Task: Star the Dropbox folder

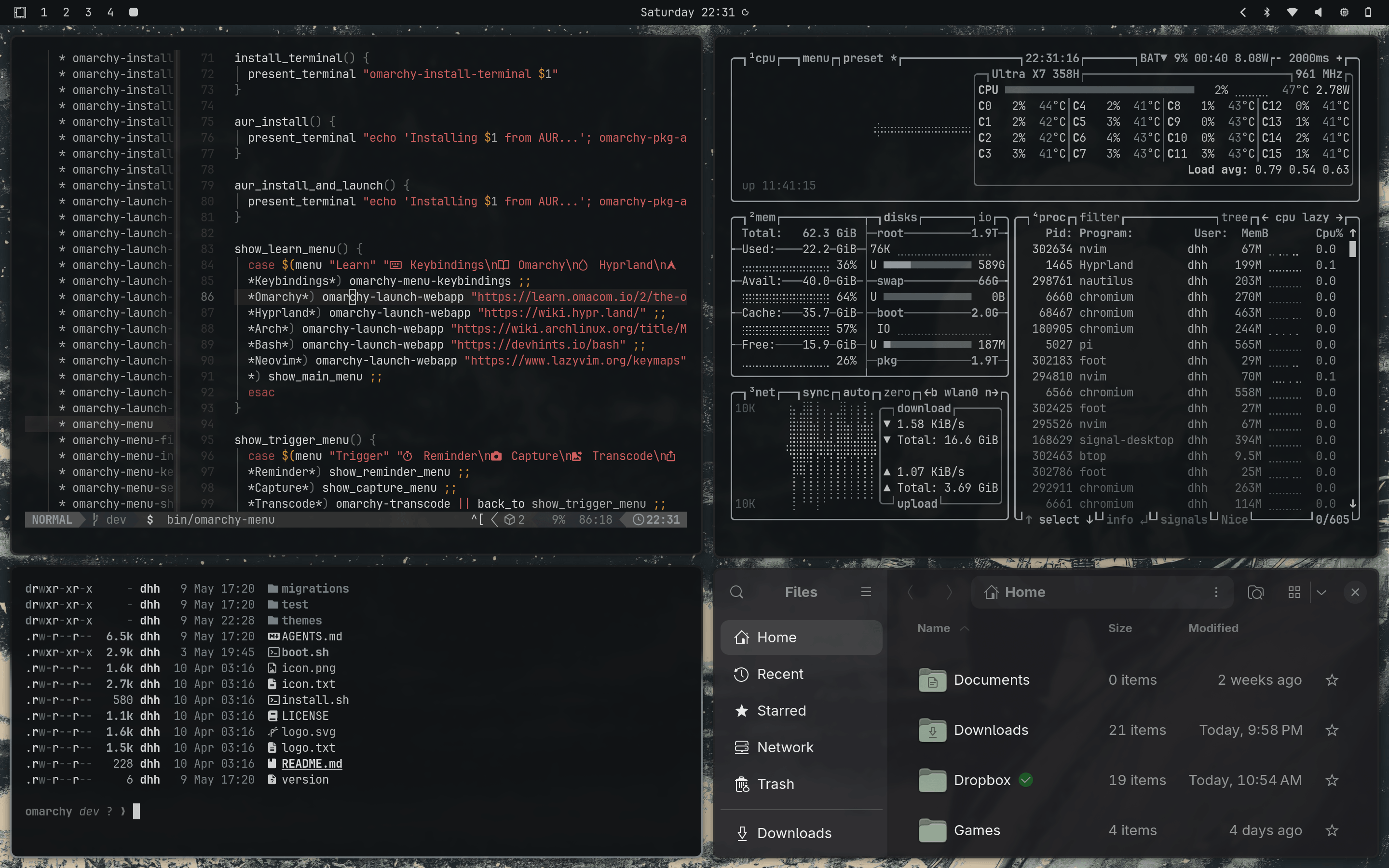Action: coord(1332,780)
